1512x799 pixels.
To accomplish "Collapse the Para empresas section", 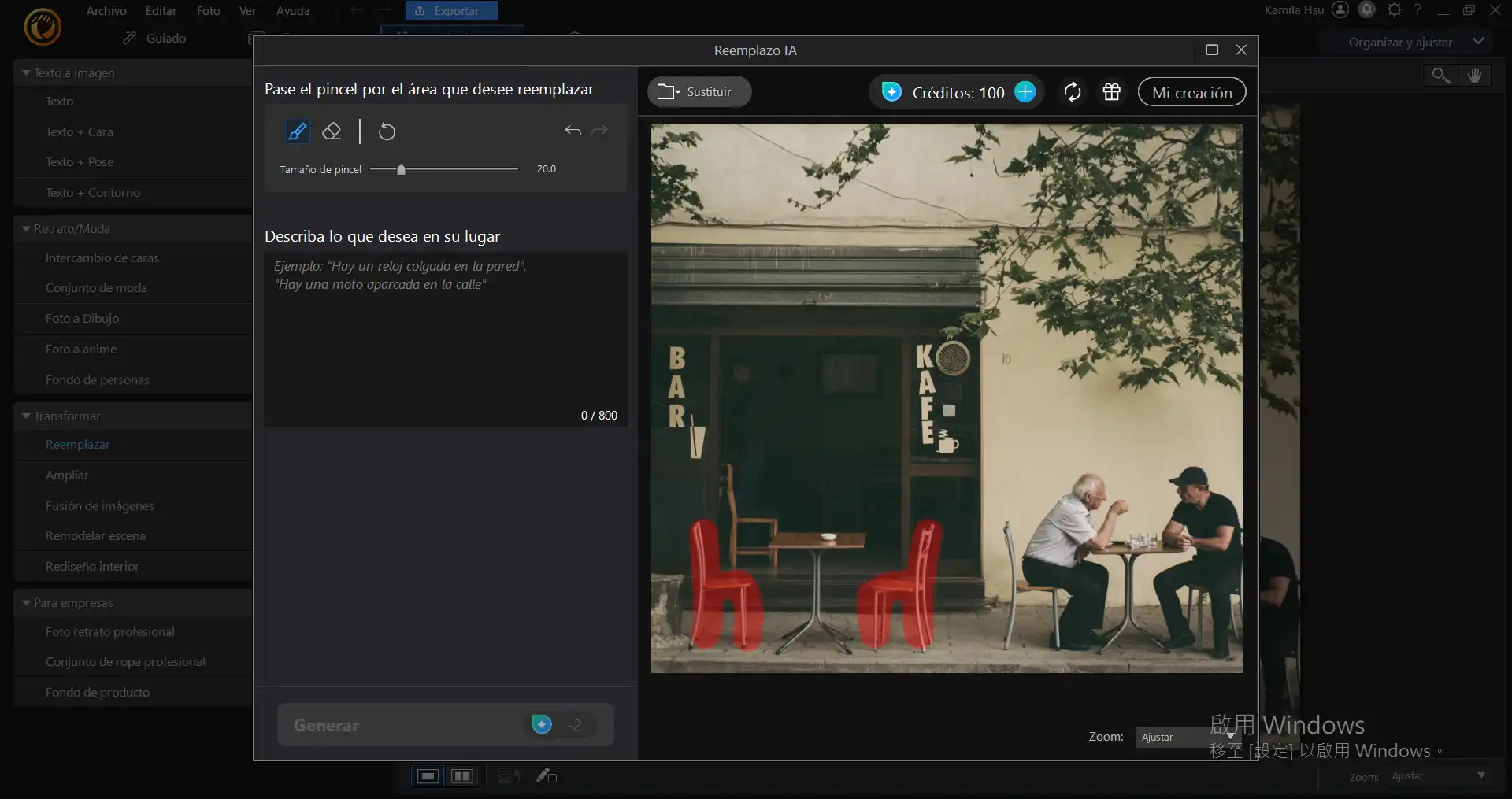I will pos(26,603).
